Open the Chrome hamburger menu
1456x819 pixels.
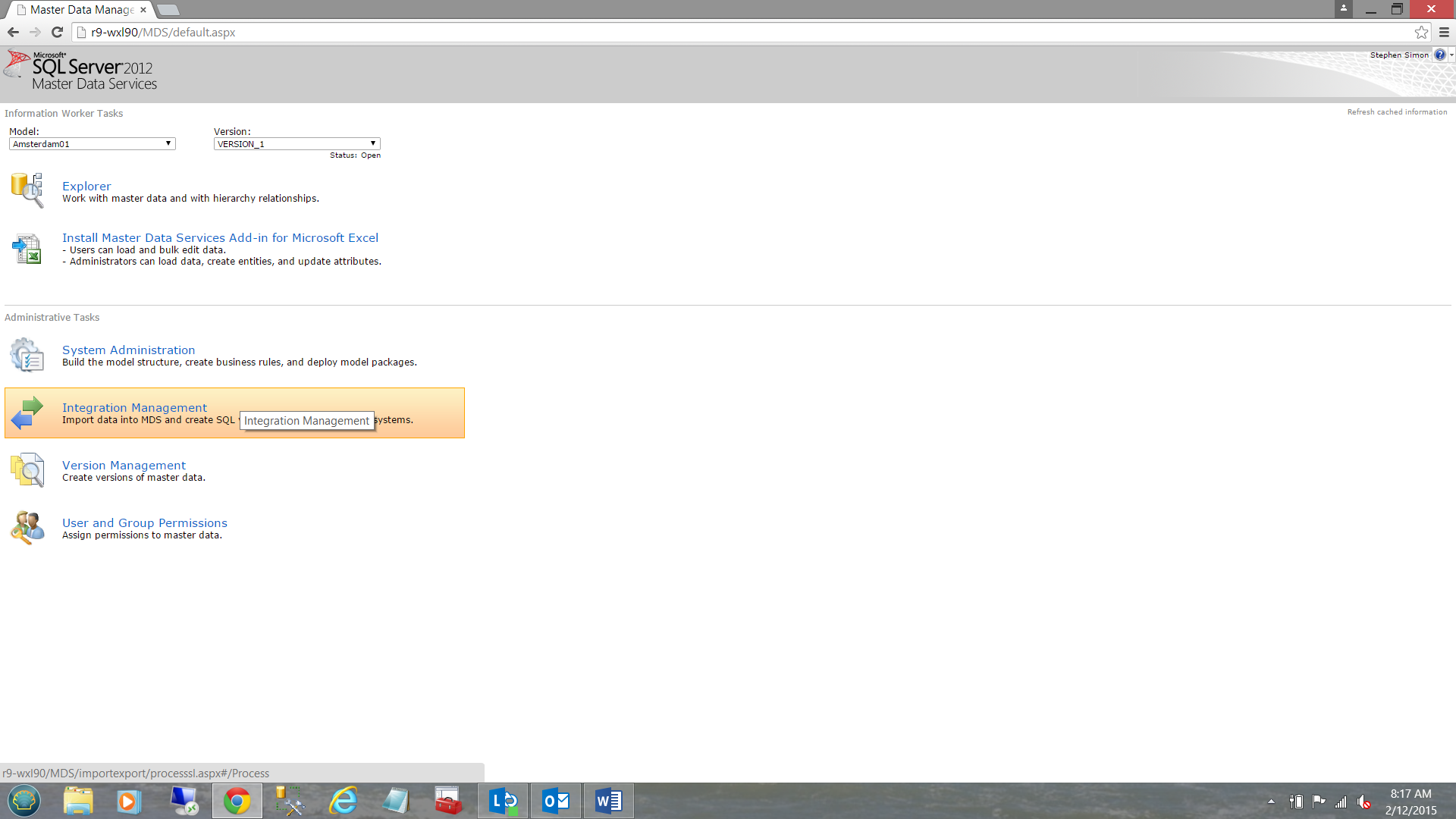(1444, 32)
